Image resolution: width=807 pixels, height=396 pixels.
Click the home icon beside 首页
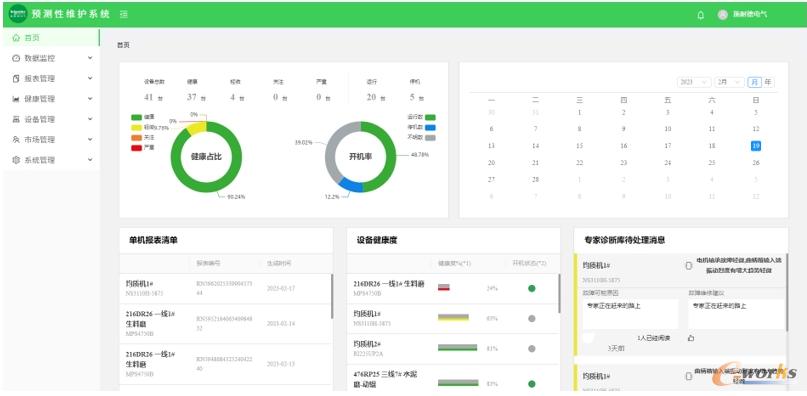click(x=16, y=38)
